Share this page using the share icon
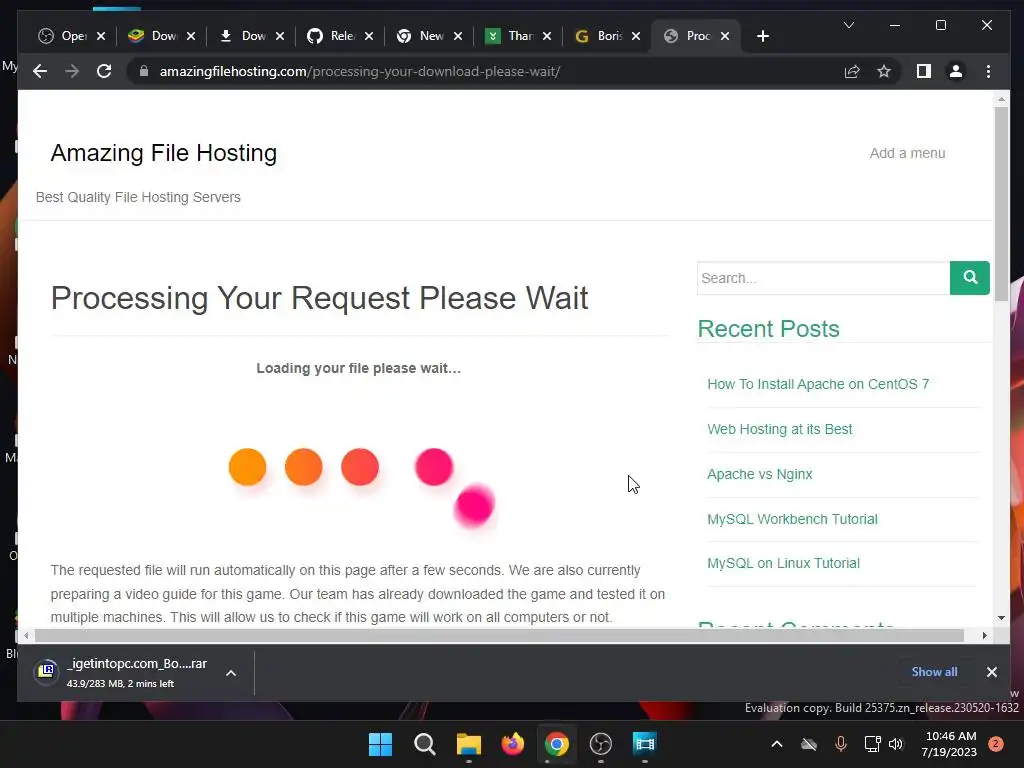The width and height of the screenshot is (1024, 768). click(x=852, y=71)
